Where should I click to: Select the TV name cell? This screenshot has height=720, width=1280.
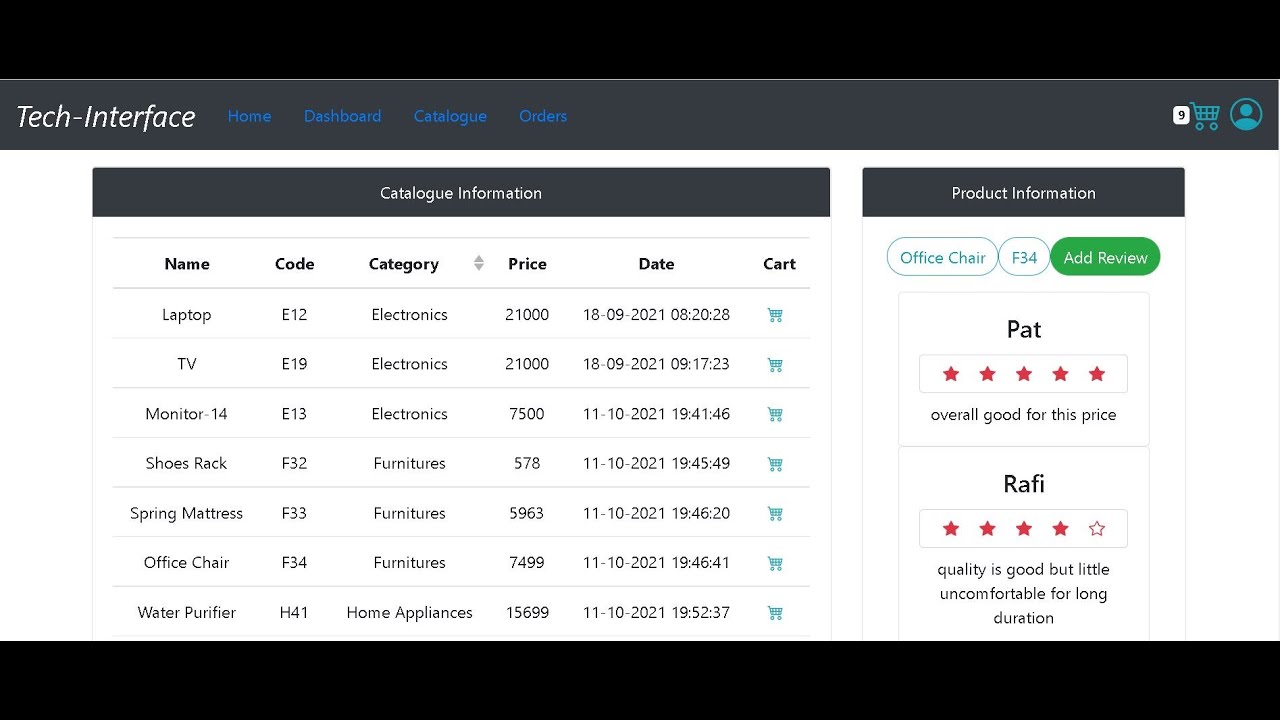click(187, 364)
